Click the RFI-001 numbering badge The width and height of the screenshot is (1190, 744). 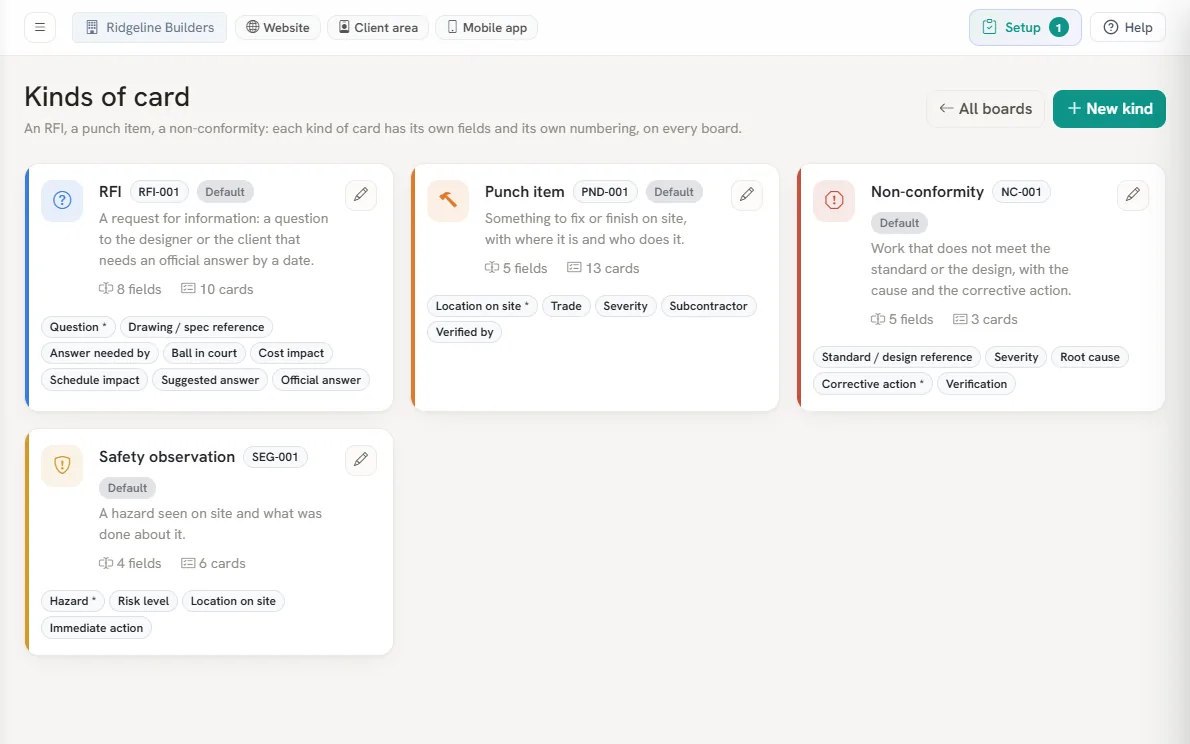pyautogui.click(x=159, y=192)
